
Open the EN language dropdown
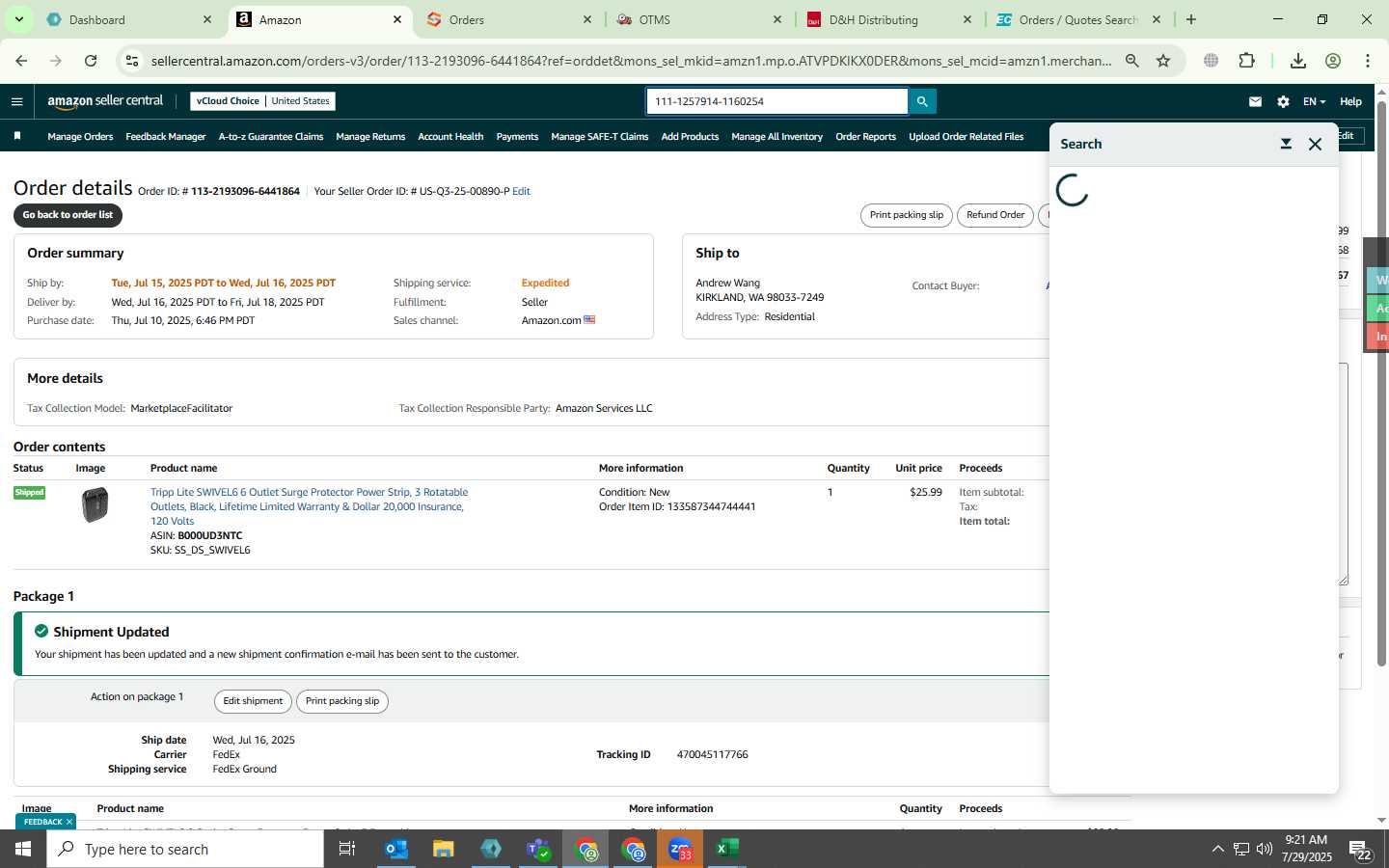tap(1314, 101)
